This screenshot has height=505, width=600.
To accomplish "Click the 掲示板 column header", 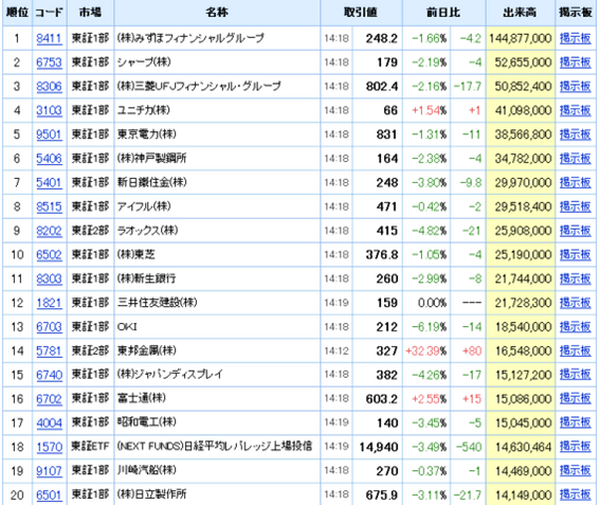I will point(576,13).
